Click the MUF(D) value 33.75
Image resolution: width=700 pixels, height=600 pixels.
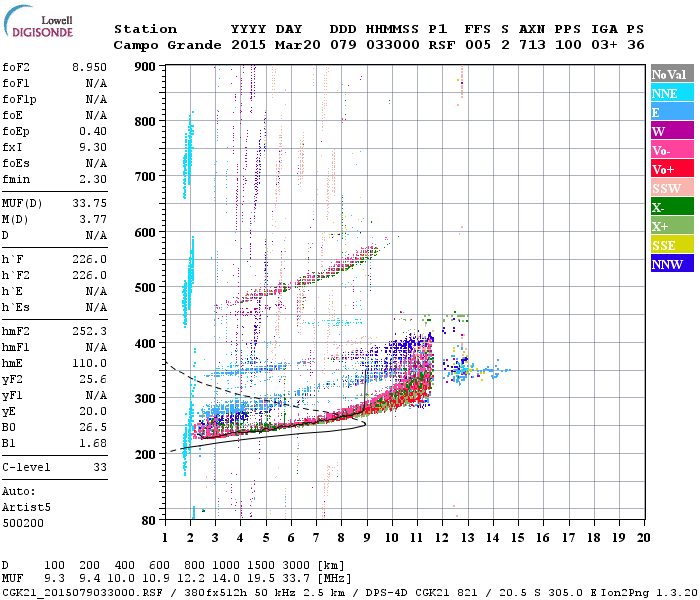[x=89, y=204]
